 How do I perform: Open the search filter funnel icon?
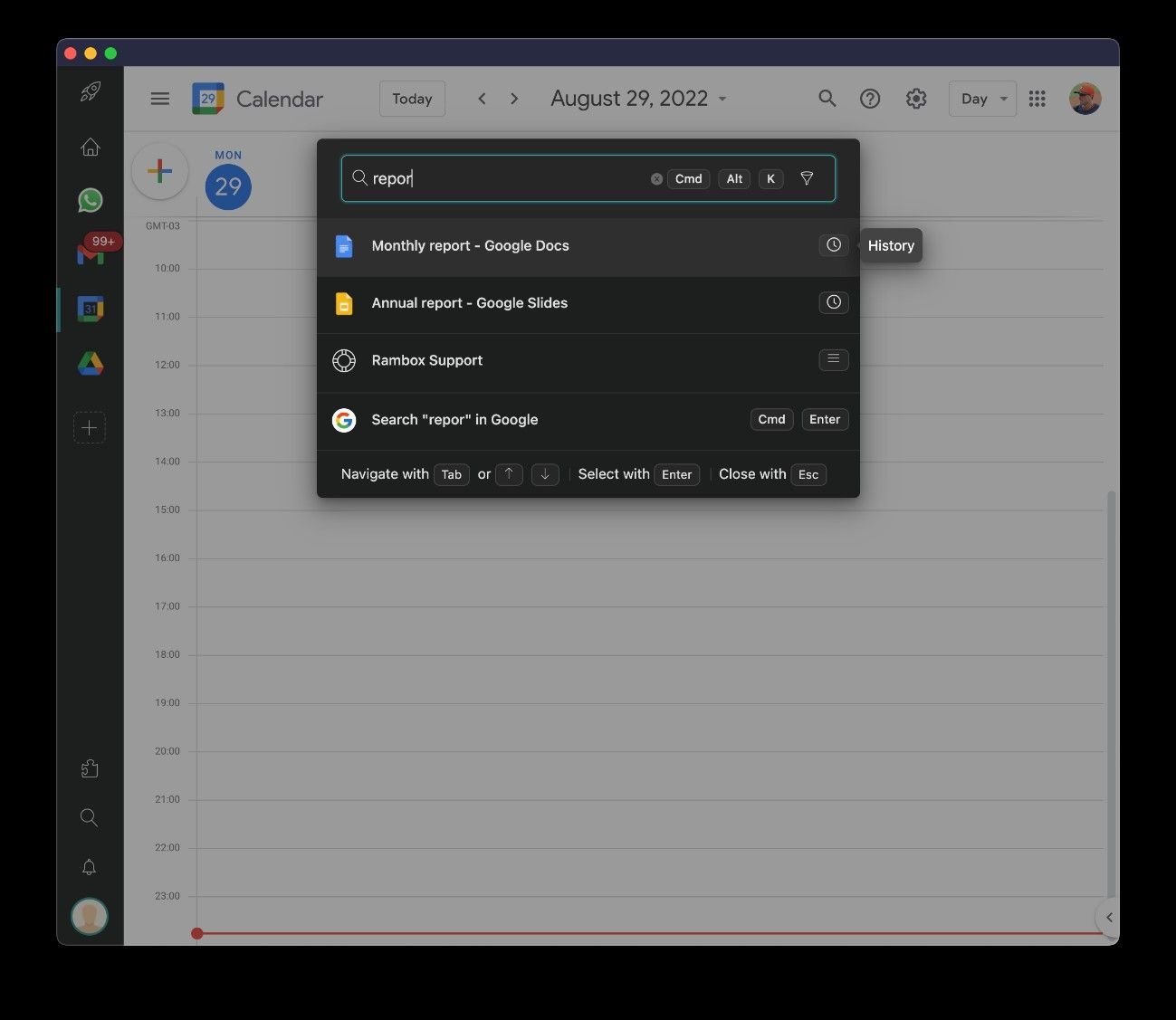807,178
